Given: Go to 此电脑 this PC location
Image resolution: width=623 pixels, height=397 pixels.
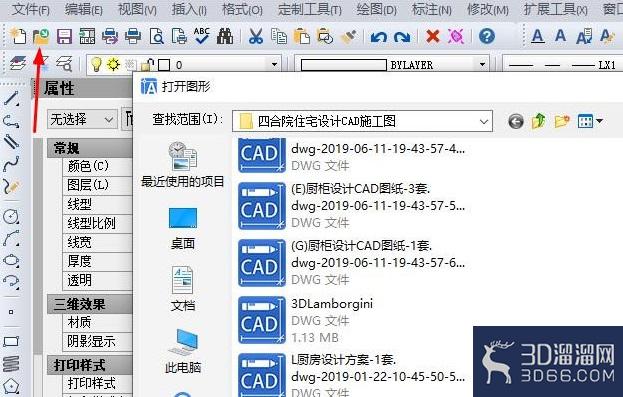Looking at the screenshot, I should coord(183,351).
